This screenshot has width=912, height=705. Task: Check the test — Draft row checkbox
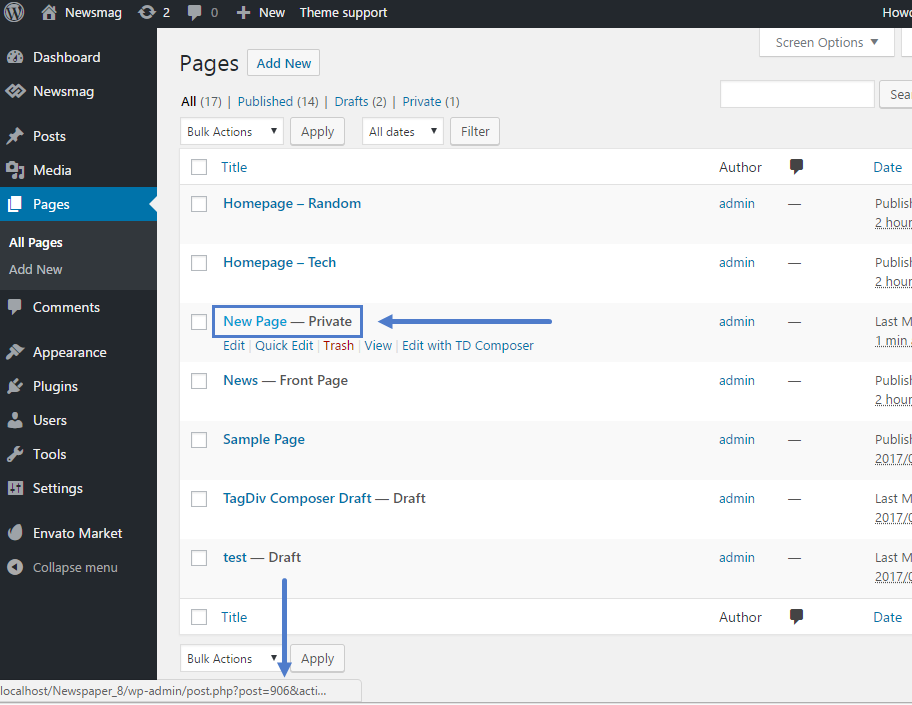(x=199, y=558)
